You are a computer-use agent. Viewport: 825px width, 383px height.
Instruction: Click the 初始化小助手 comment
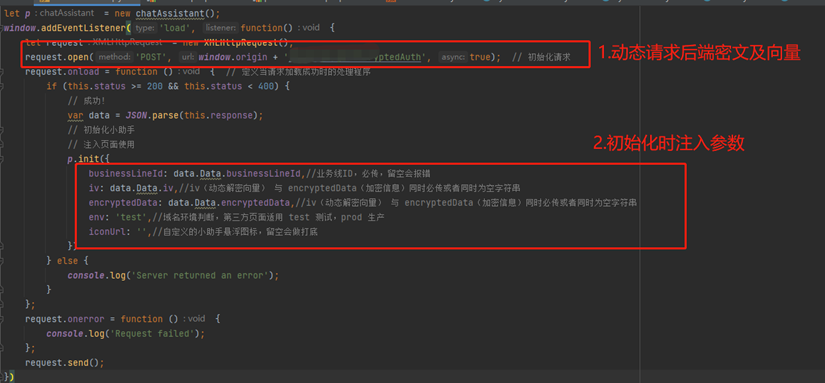tap(102, 130)
